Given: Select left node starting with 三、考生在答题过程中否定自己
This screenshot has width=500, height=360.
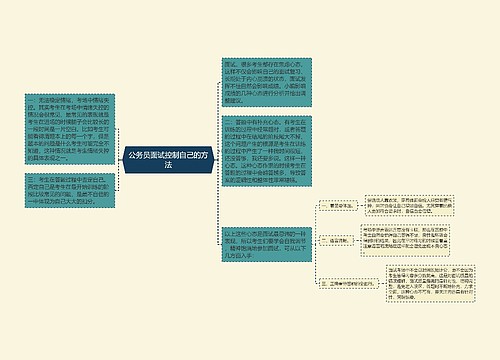Looking at the screenshot, I should coord(70,190).
